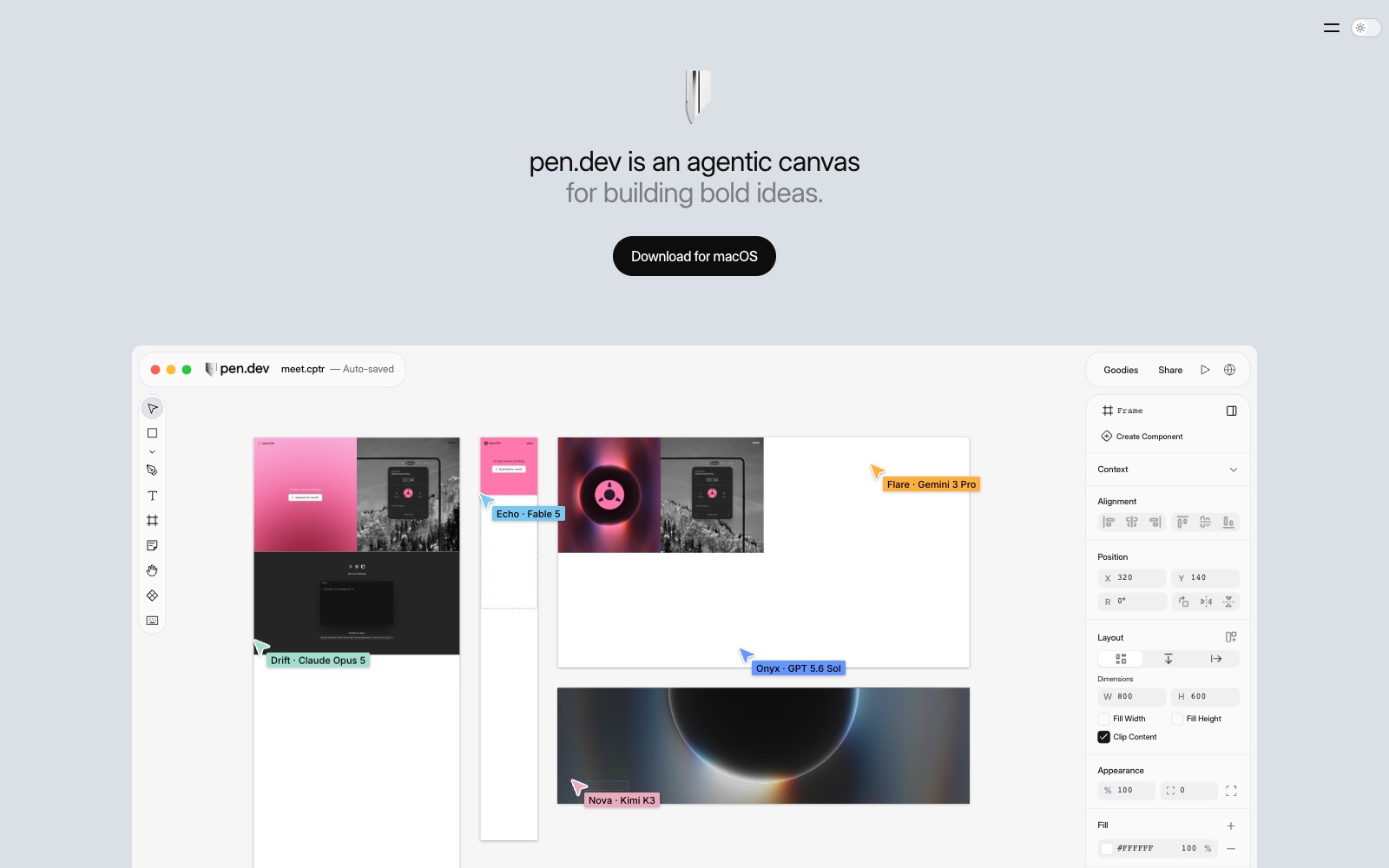Viewport: 1389px width, 868px height.
Task: Click the width W dimension field
Action: point(1132,696)
